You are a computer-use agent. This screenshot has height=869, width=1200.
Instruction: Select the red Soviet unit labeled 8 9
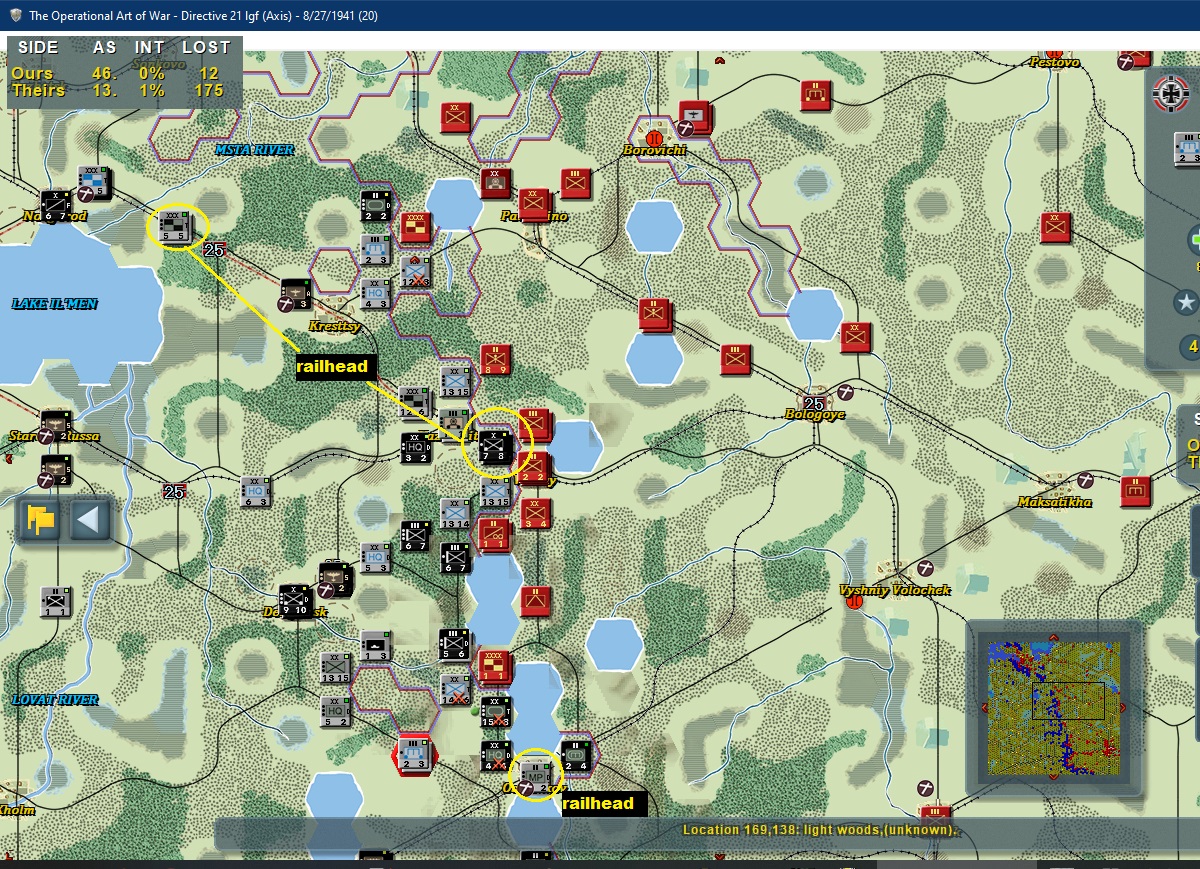496,359
